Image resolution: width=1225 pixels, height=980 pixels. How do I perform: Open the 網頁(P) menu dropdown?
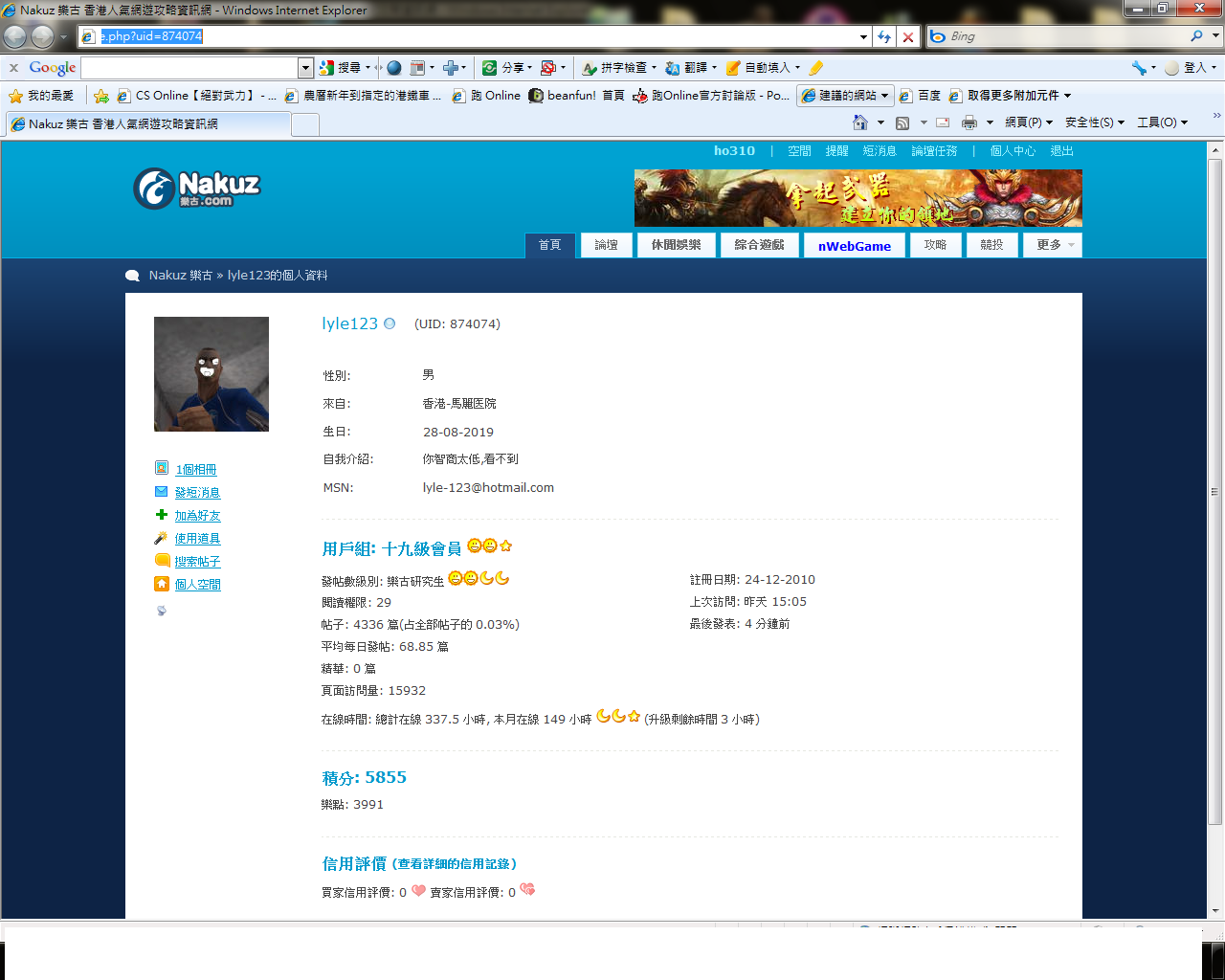coord(1028,122)
